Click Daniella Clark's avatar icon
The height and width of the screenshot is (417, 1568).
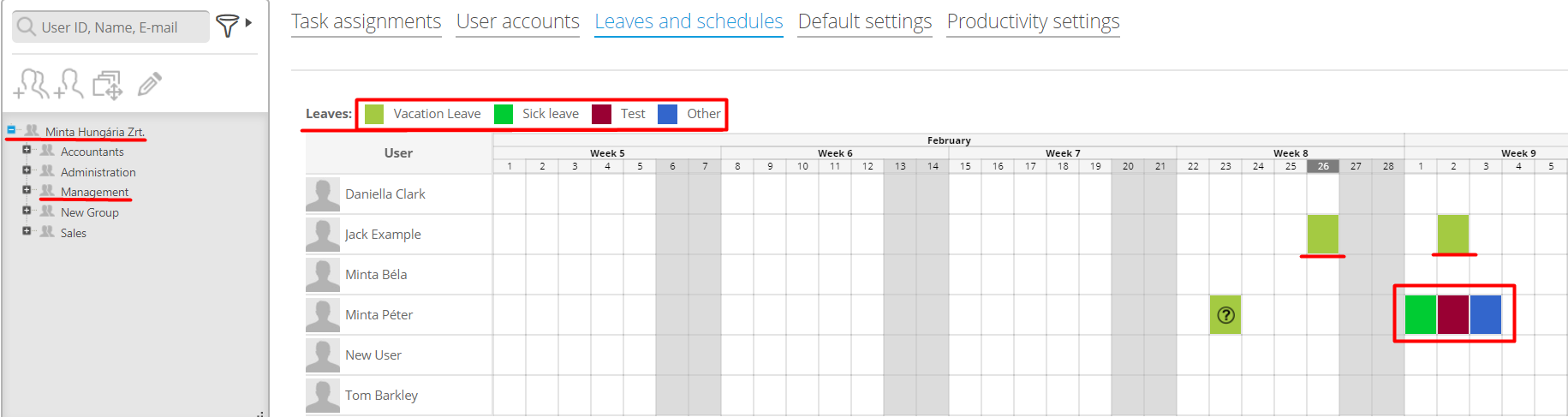322,194
